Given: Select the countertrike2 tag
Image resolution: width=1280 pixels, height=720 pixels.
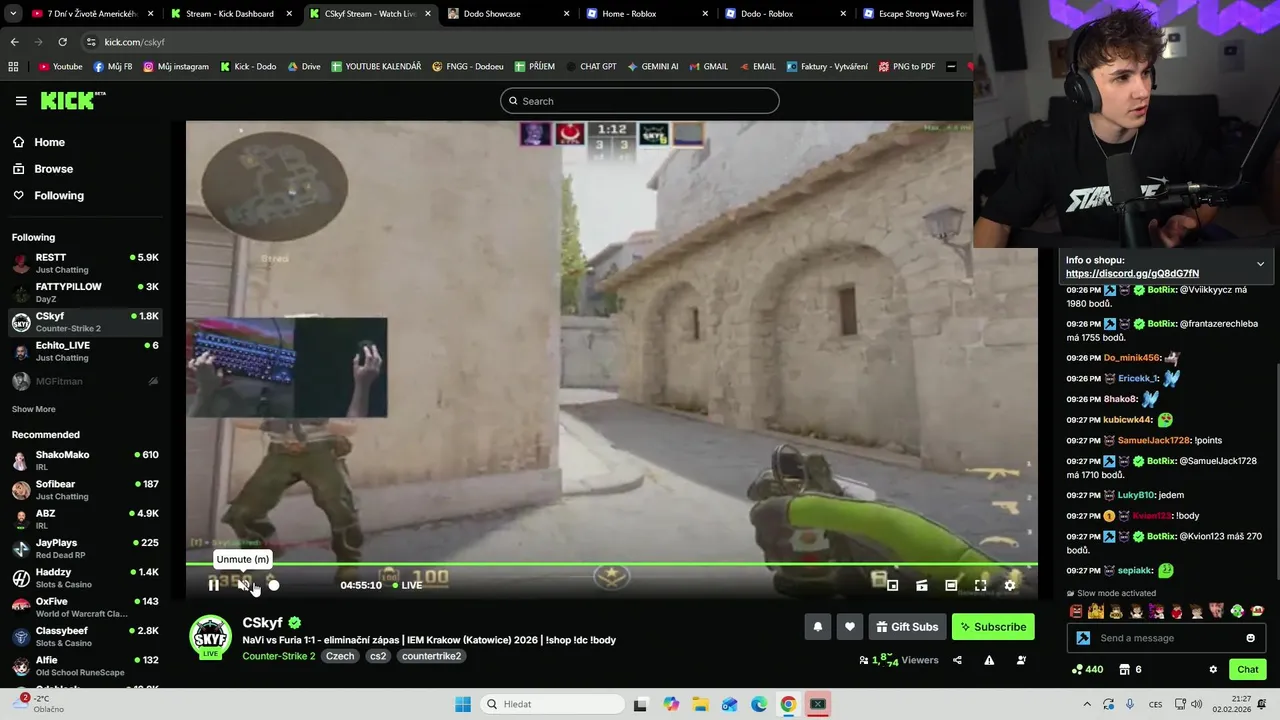Looking at the screenshot, I should click(x=432, y=656).
